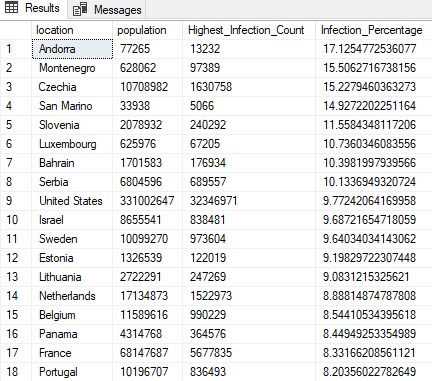This screenshot has height=381, width=432.
Task: Click the select-all corner grid cell
Action: (x=16, y=30)
